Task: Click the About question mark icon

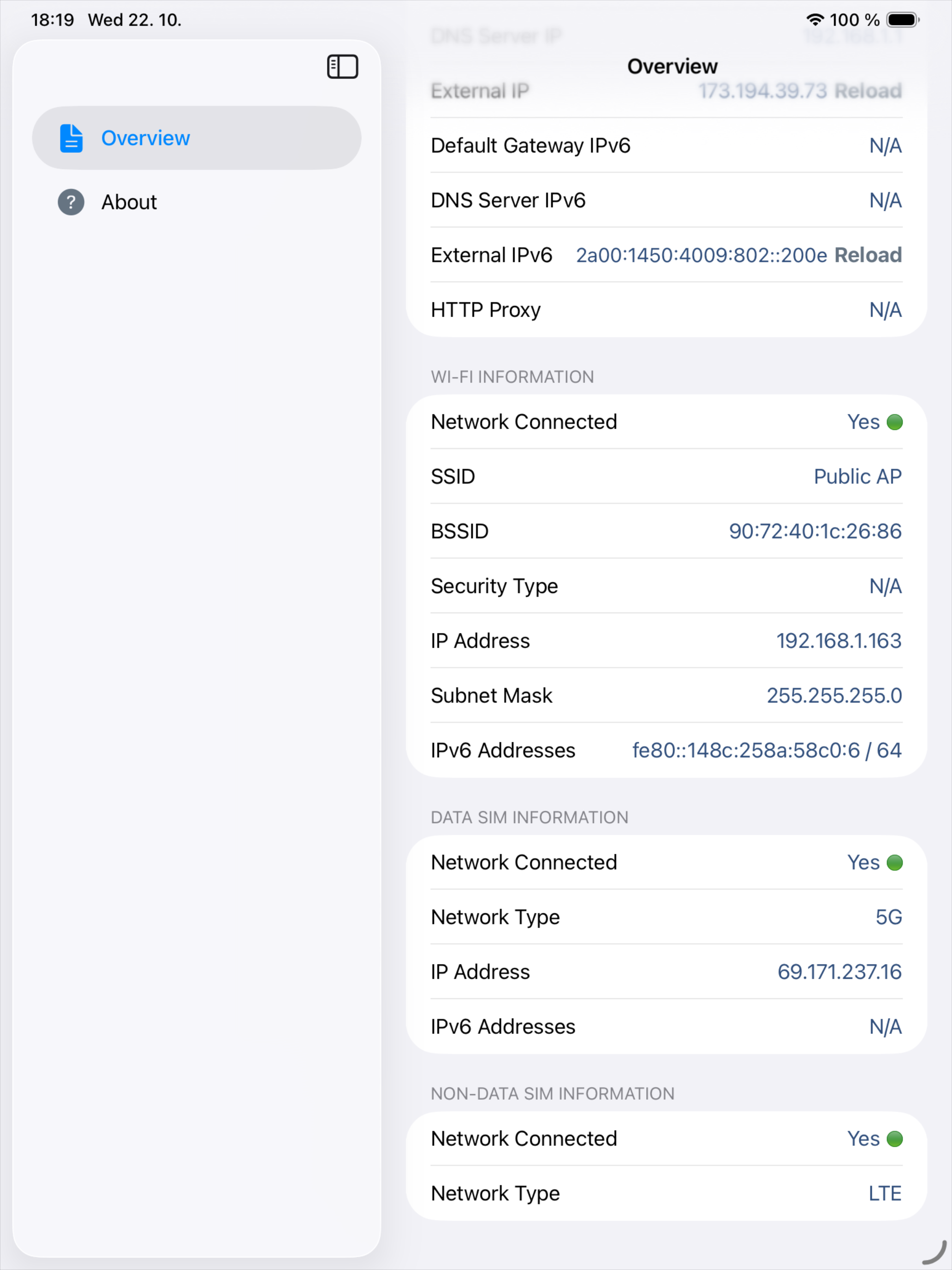Action: point(71,202)
